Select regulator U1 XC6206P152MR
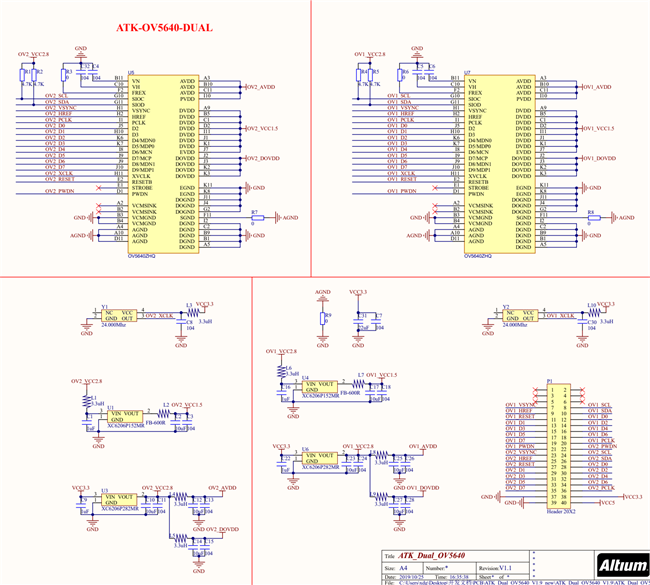This screenshot has height=585, width=650. pyautogui.click(x=125, y=417)
